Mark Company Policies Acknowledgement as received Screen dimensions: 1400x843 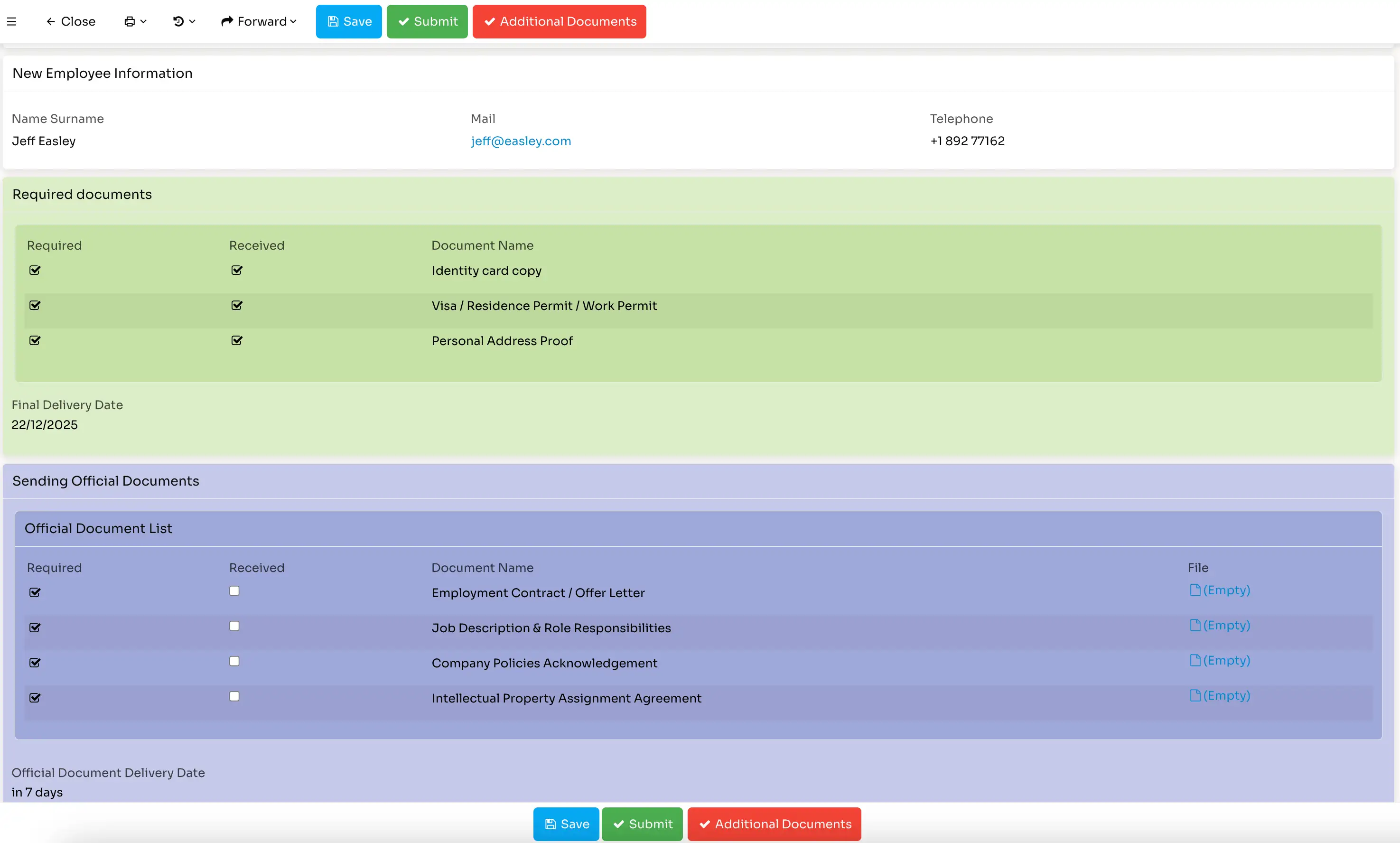pos(234,661)
